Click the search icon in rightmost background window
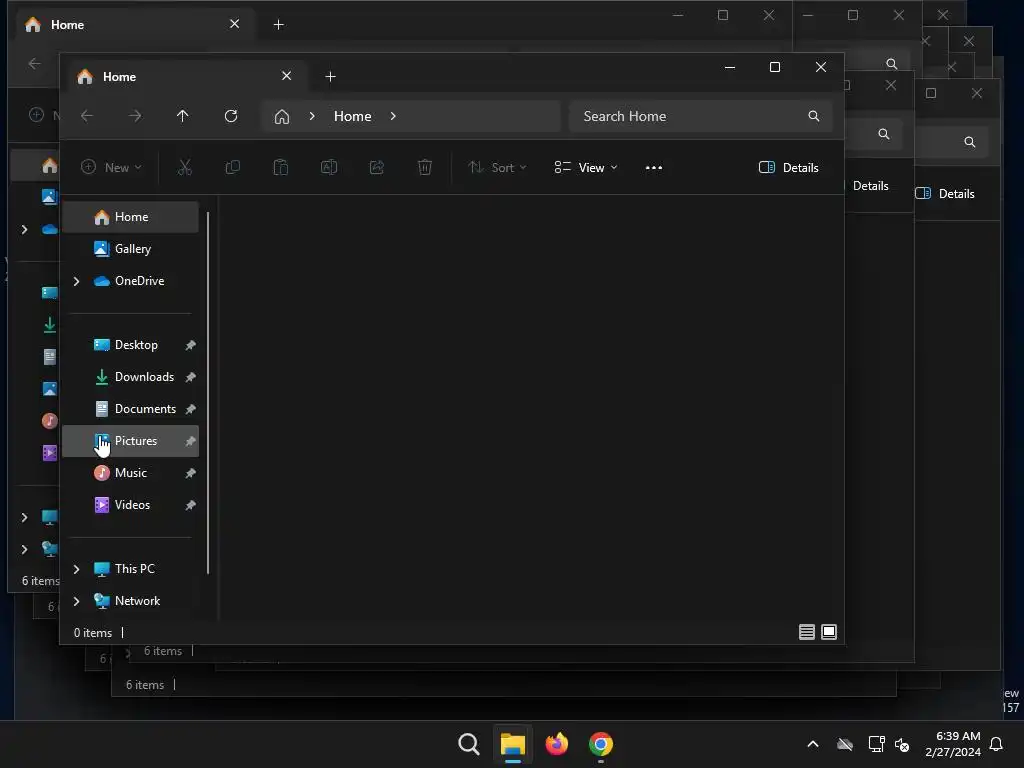 coord(970,142)
